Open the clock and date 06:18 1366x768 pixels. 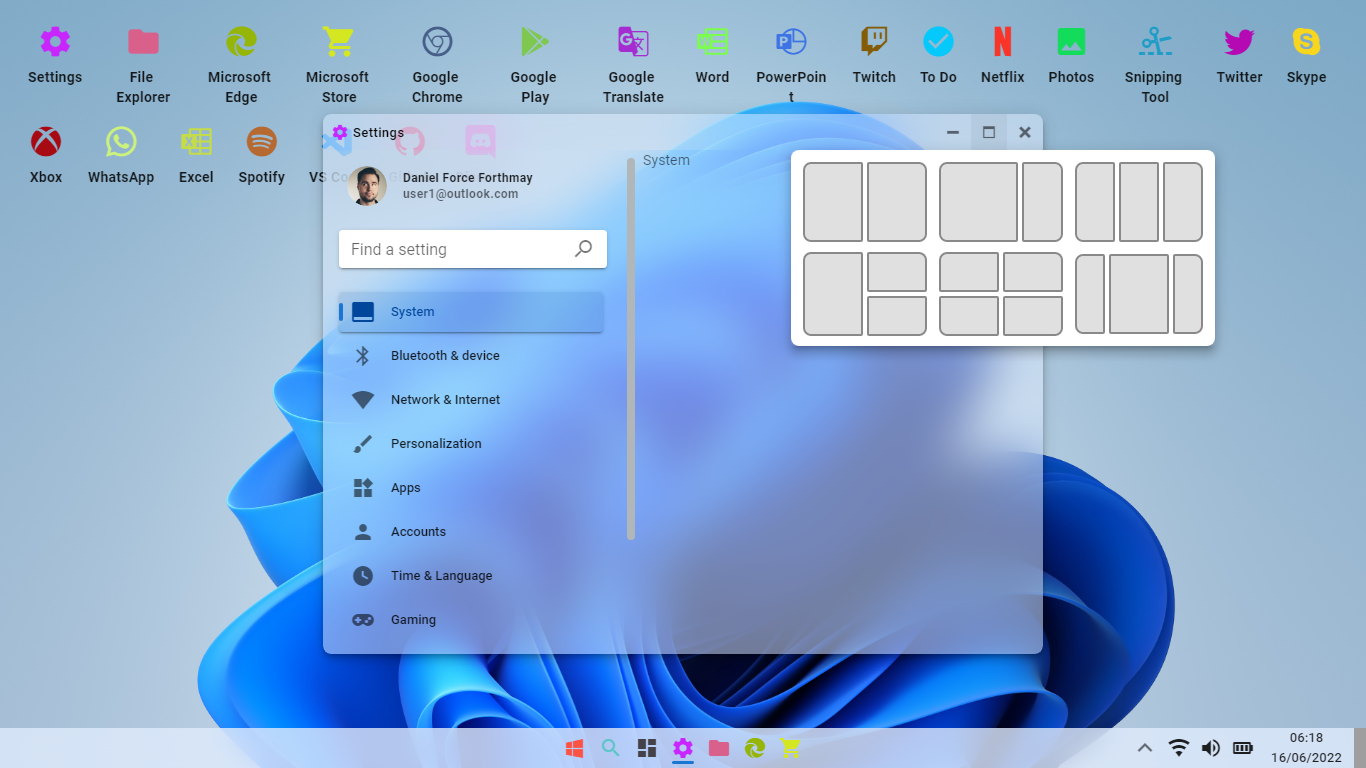[1306, 748]
